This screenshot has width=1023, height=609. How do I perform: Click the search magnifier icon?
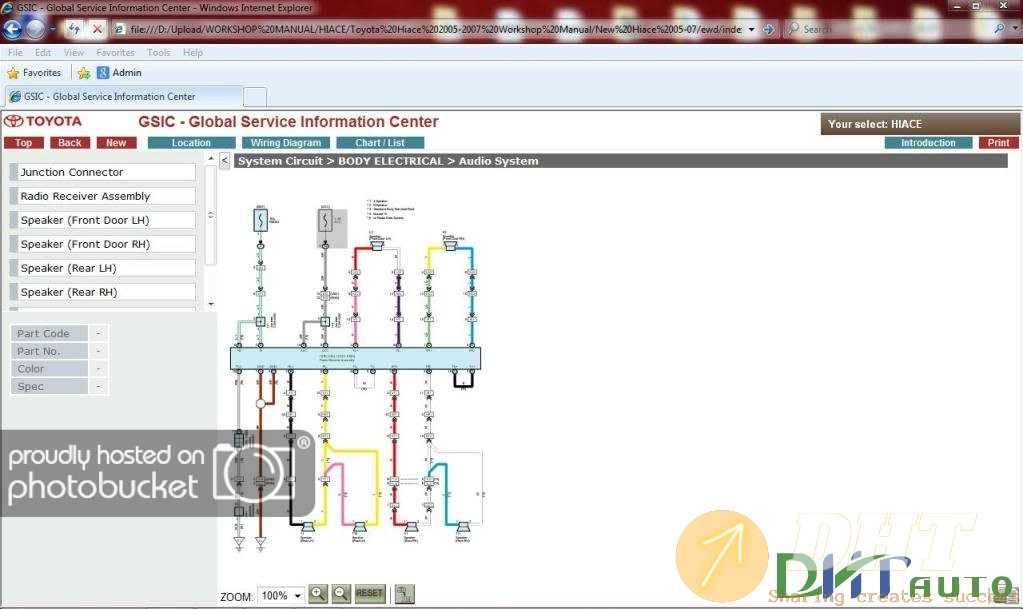(x=998, y=29)
